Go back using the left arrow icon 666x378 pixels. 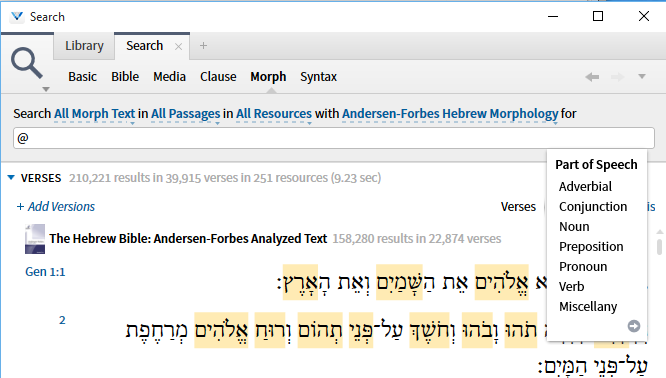[x=592, y=77]
